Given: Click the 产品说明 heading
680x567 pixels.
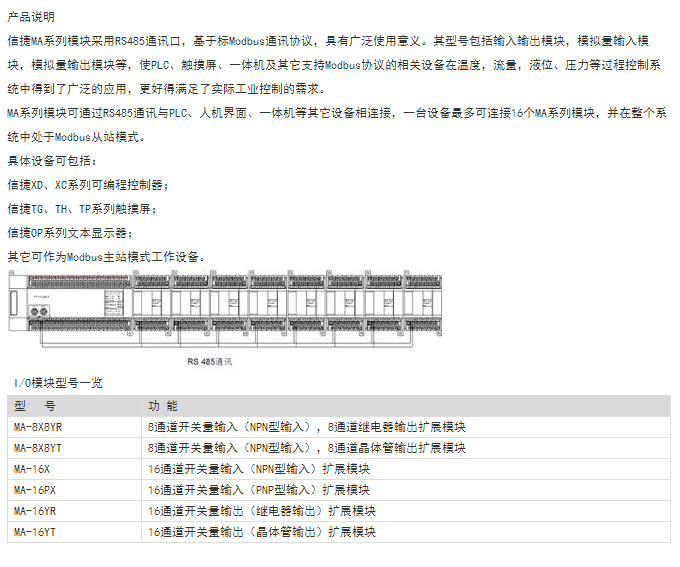Looking at the screenshot, I should 31,17.
